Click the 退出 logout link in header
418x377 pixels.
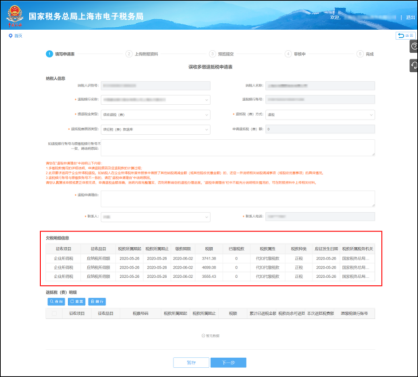pos(410,17)
